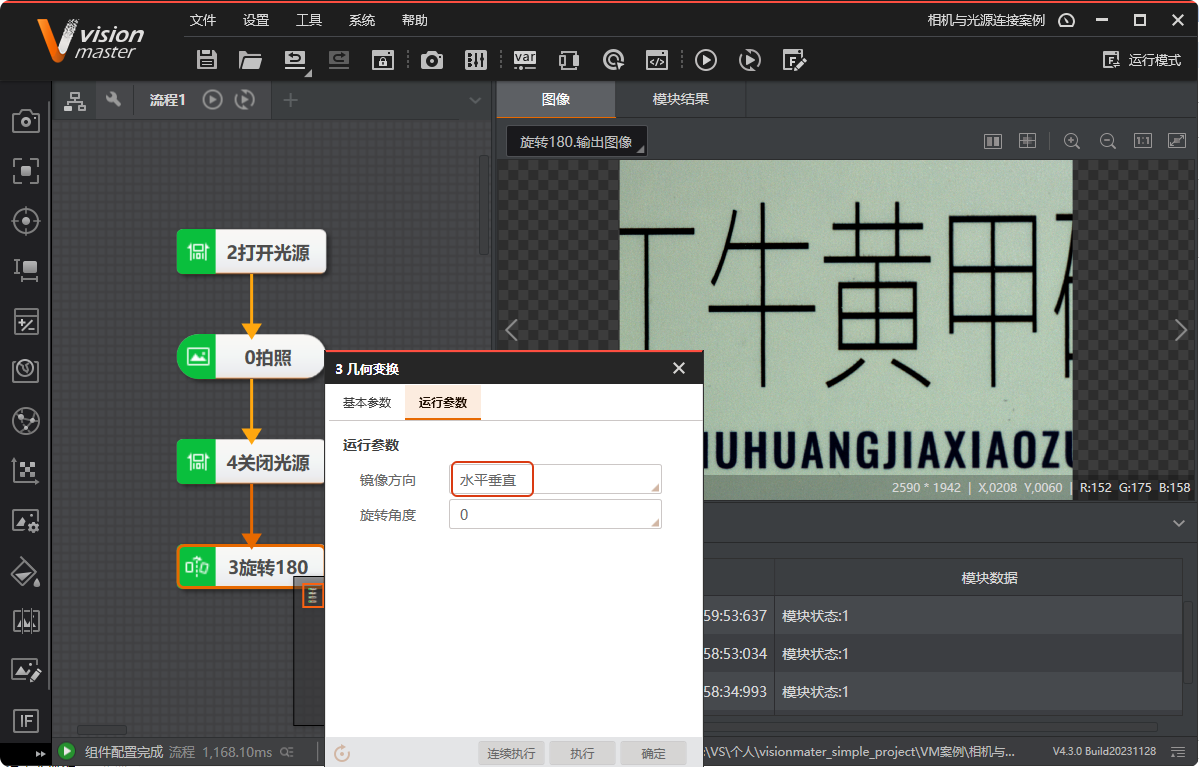1199x767 pixels.
Task: Run 流程1 continuously with its loop icon
Action: tap(245, 99)
